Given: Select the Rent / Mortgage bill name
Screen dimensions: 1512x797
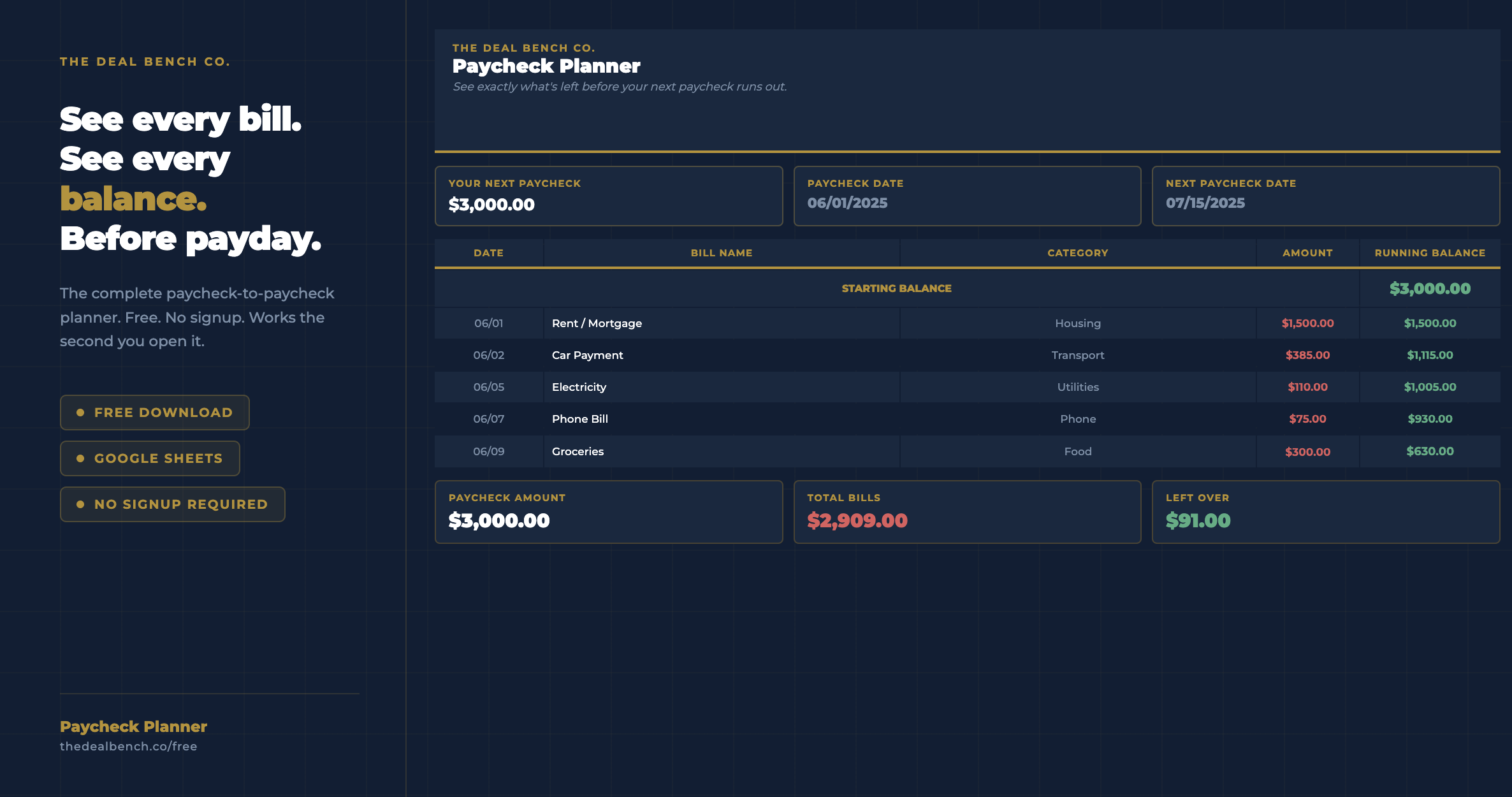Looking at the screenshot, I should (x=597, y=323).
